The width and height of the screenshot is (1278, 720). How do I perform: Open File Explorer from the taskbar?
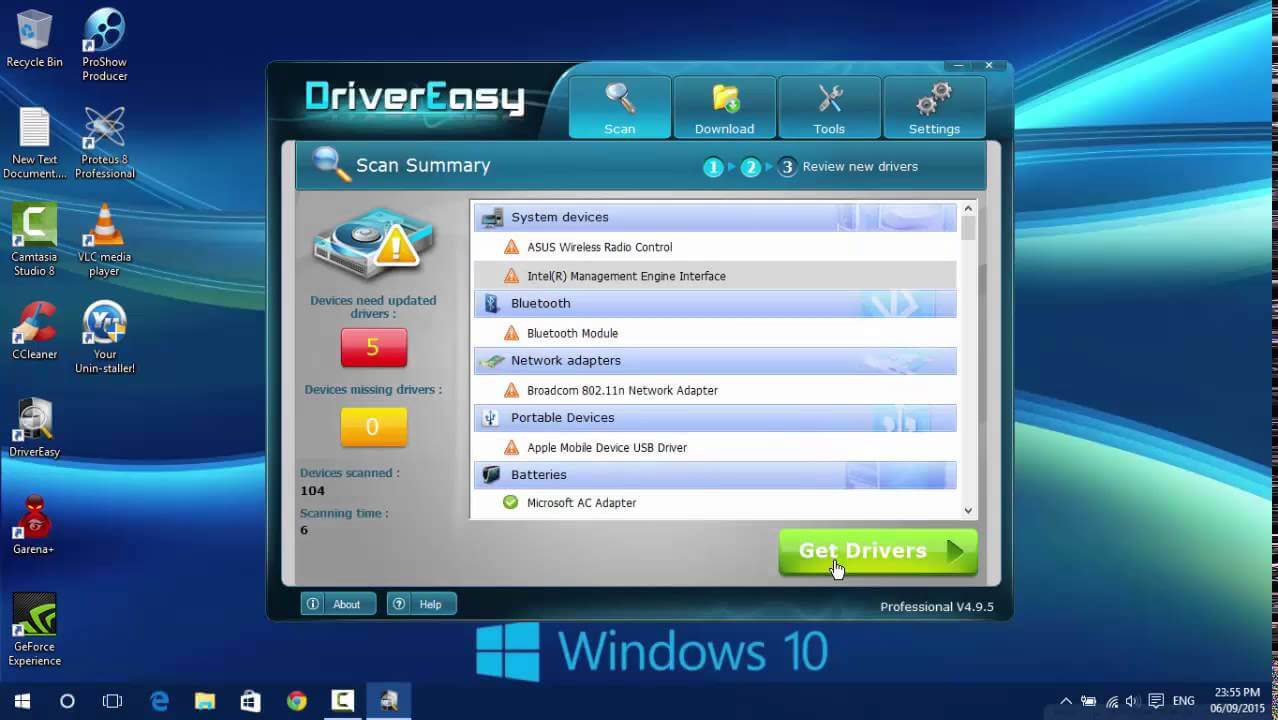click(205, 701)
